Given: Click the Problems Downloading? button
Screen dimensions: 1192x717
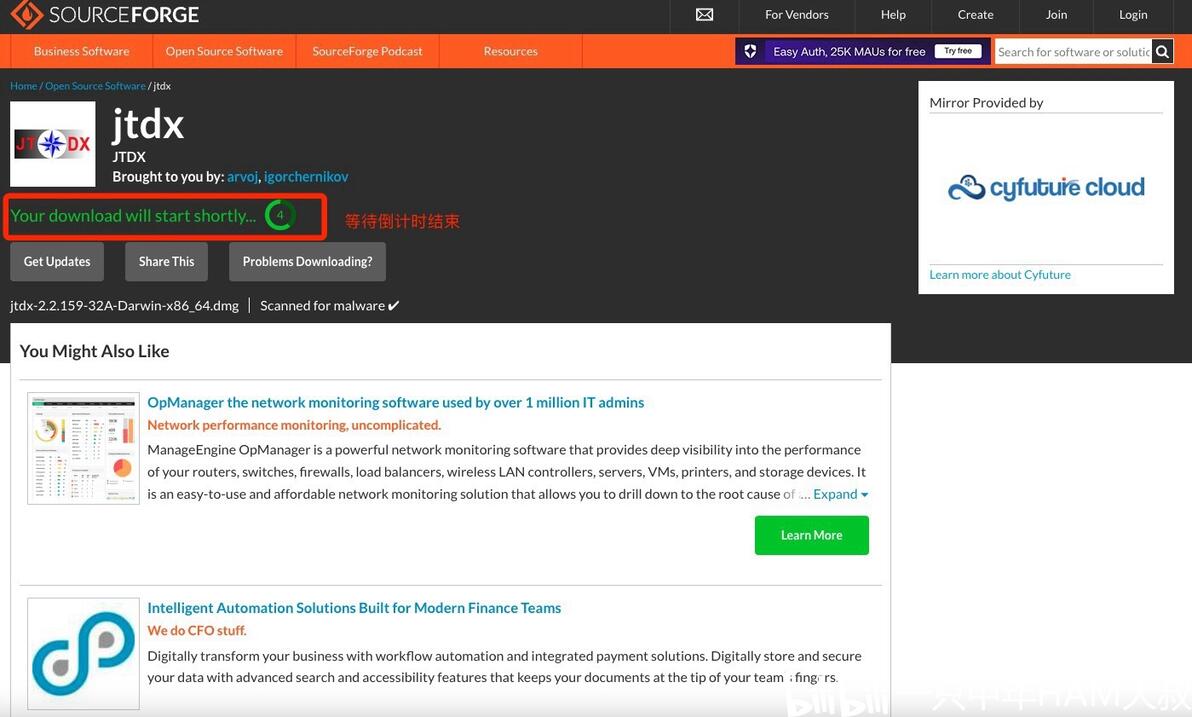Looking at the screenshot, I should point(307,262).
